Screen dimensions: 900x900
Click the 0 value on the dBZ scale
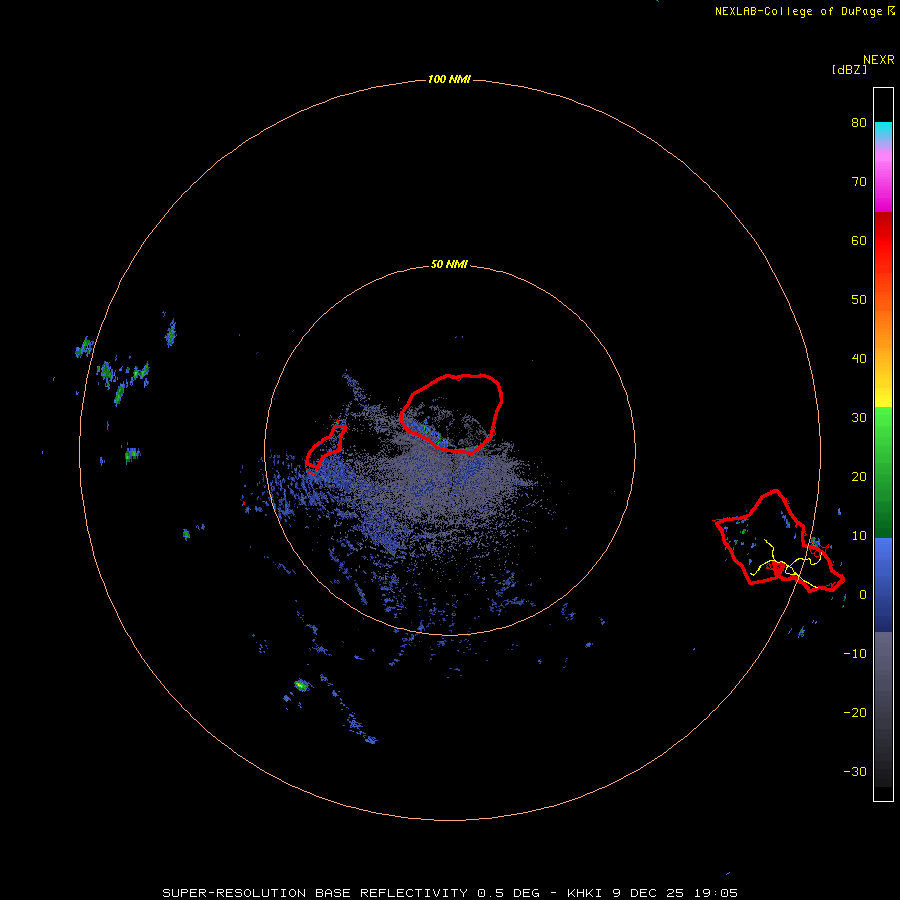click(863, 595)
